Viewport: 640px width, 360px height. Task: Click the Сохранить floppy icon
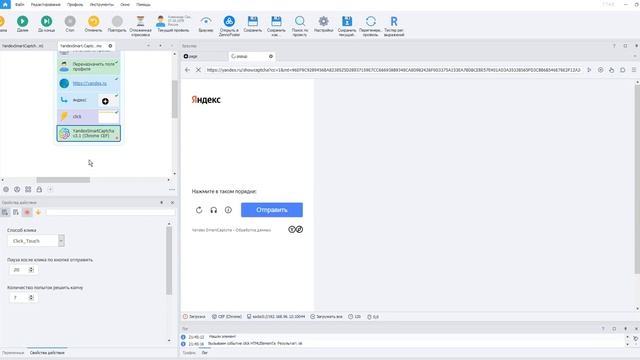253,21
